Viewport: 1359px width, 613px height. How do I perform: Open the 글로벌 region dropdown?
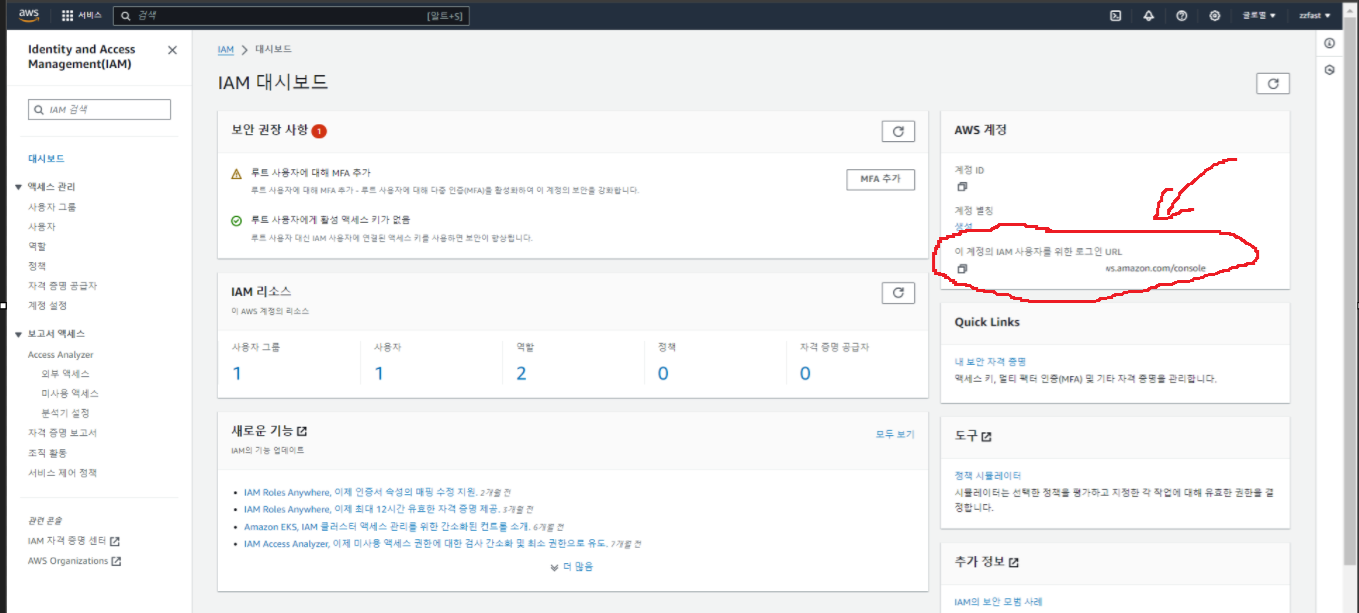[1259, 16]
